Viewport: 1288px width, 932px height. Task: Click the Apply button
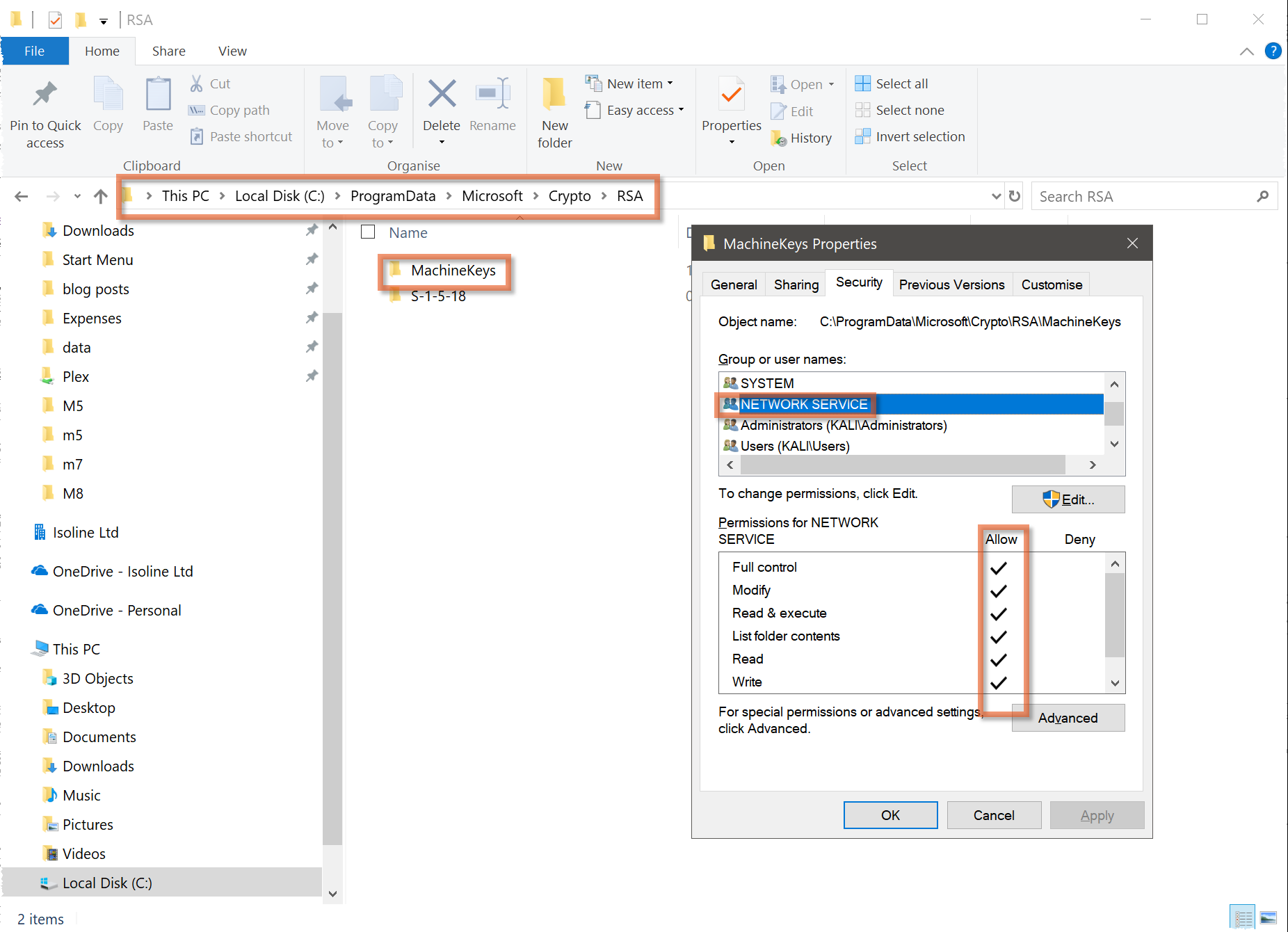(1097, 815)
